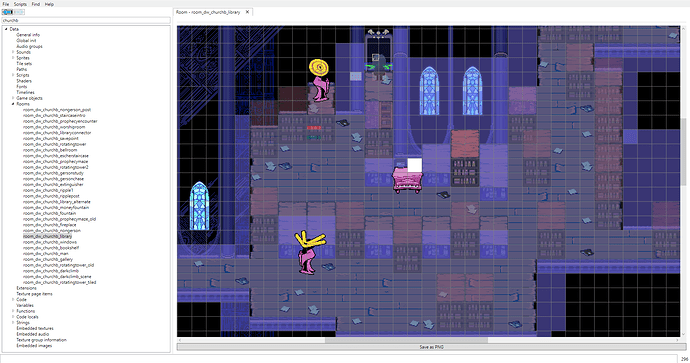This screenshot has width=690, height=363.
Task: Open the File menu
Action: pyautogui.click(x=6, y=4)
